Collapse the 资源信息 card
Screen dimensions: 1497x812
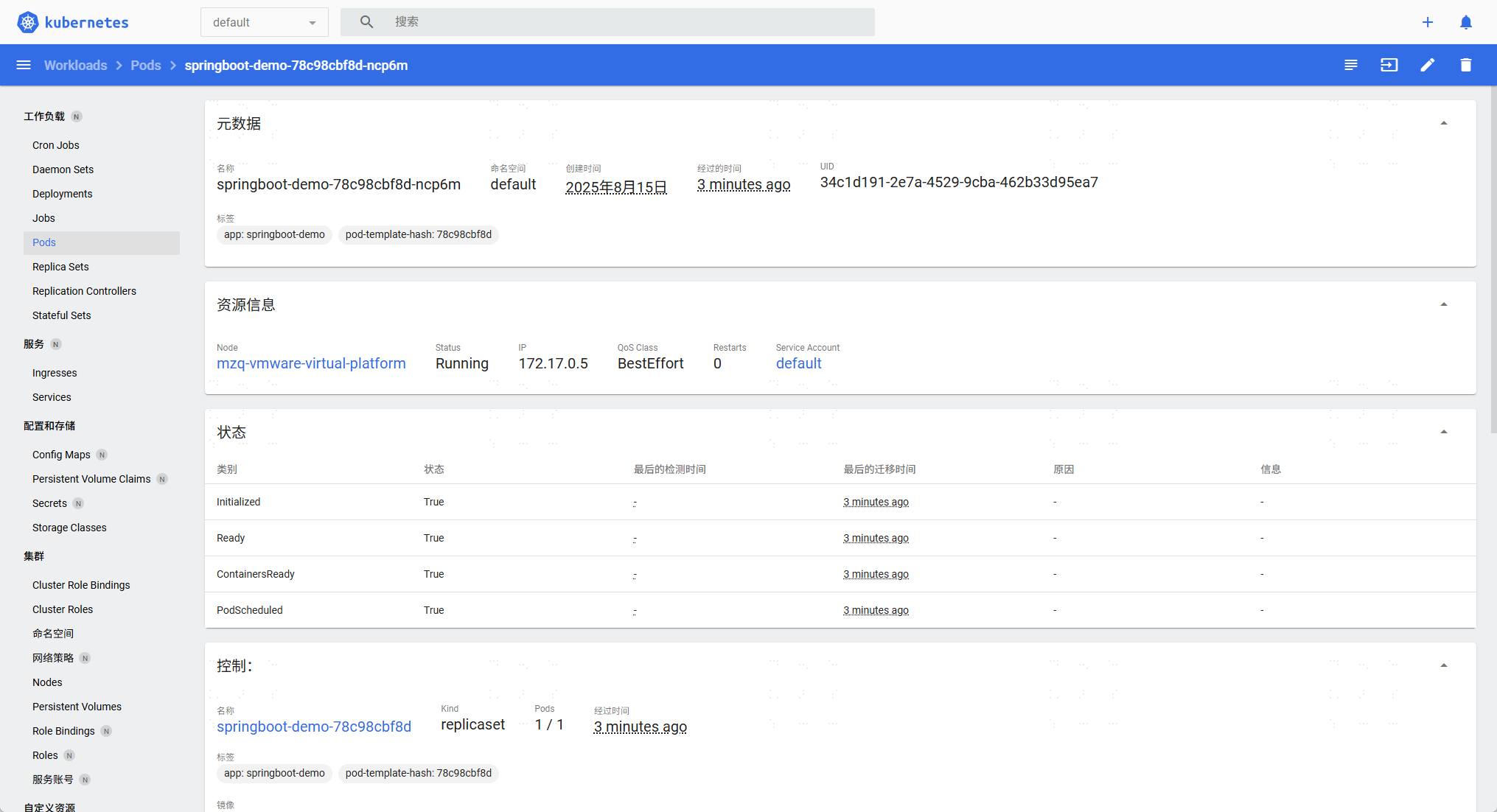coord(1443,304)
